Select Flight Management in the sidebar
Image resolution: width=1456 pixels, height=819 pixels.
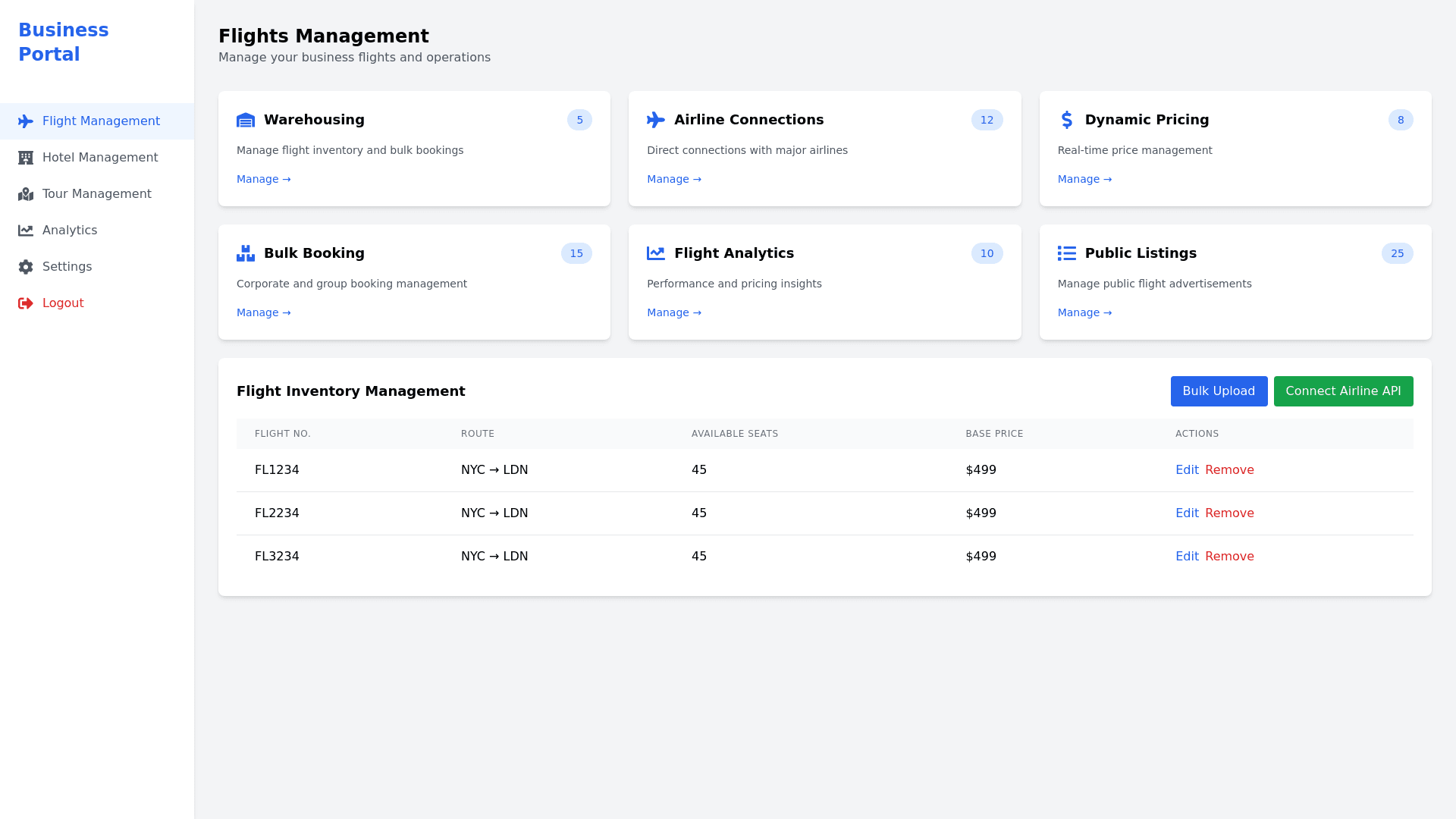(101, 121)
